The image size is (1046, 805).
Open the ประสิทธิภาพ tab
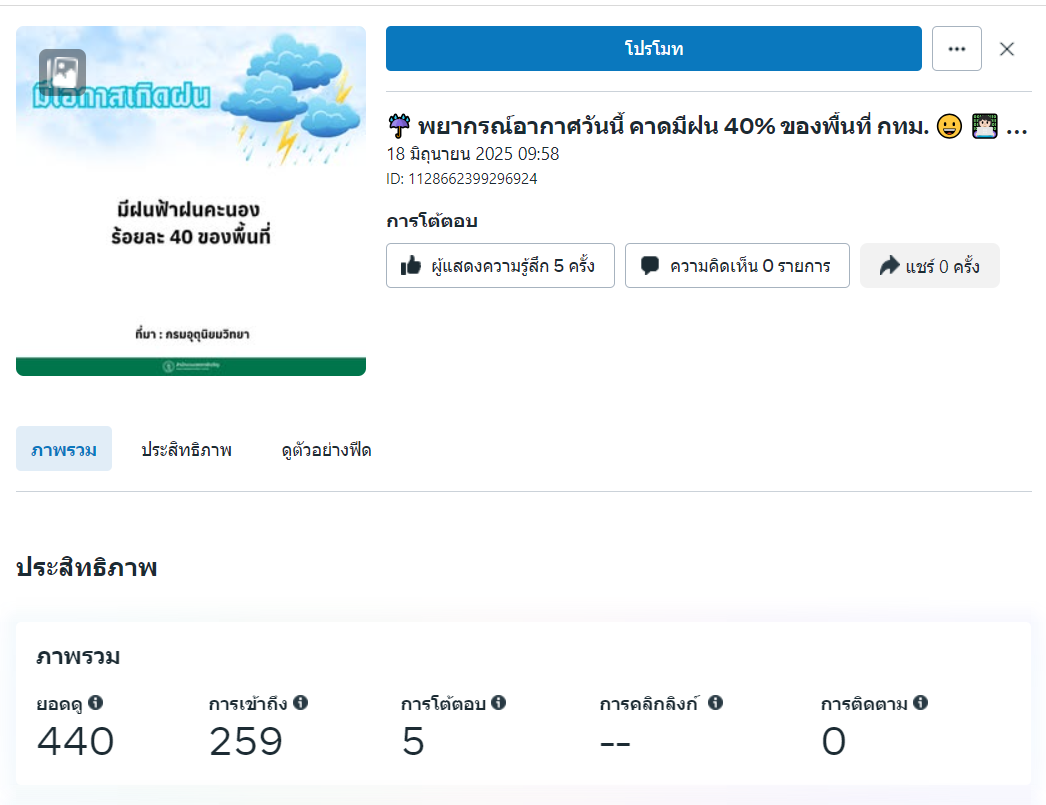(186, 450)
